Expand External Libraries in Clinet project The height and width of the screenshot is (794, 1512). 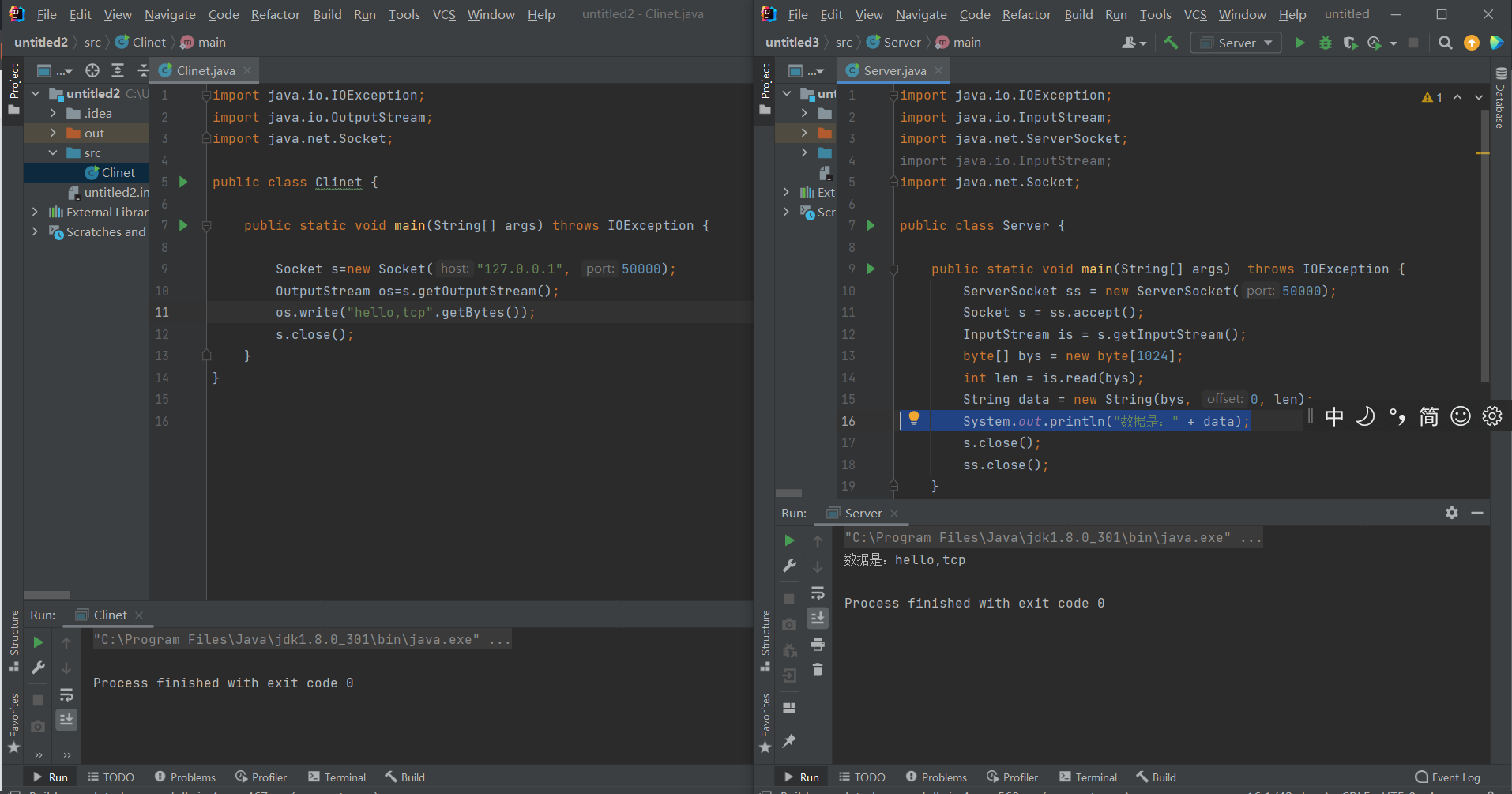click(x=35, y=212)
